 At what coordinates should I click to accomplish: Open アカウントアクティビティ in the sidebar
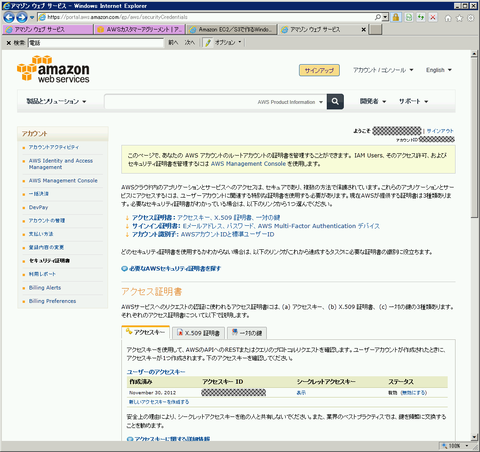tap(54, 147)
